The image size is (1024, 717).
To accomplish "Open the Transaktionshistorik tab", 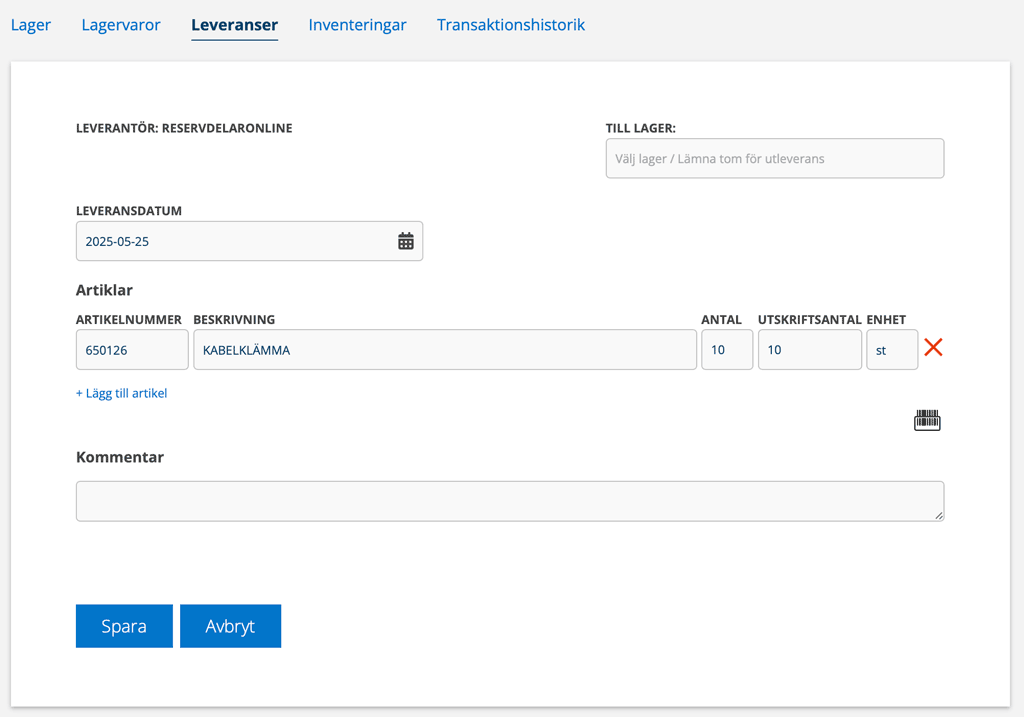I will (511, 25).
